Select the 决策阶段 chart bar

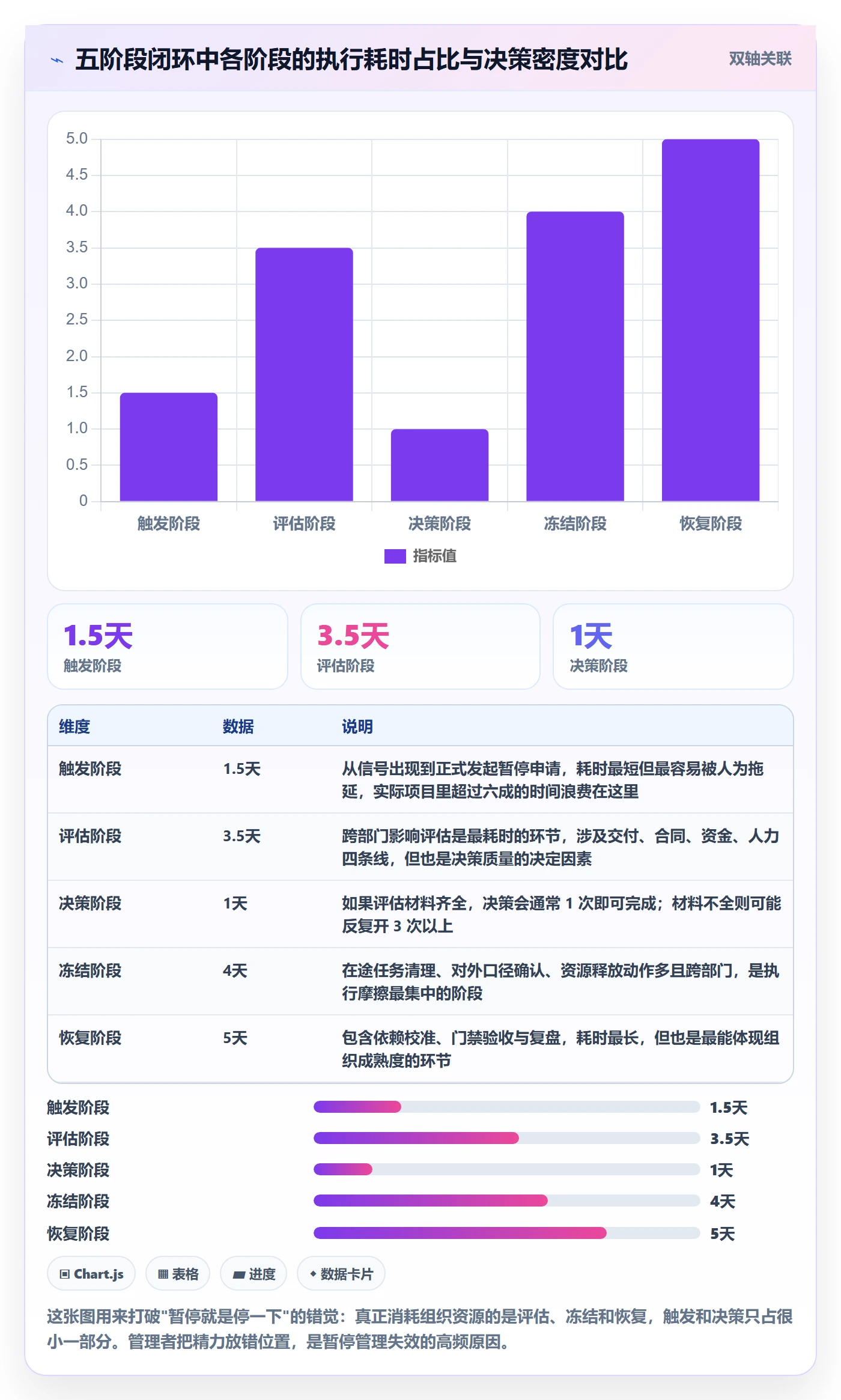pyautogui.click(x=440, y=465)
